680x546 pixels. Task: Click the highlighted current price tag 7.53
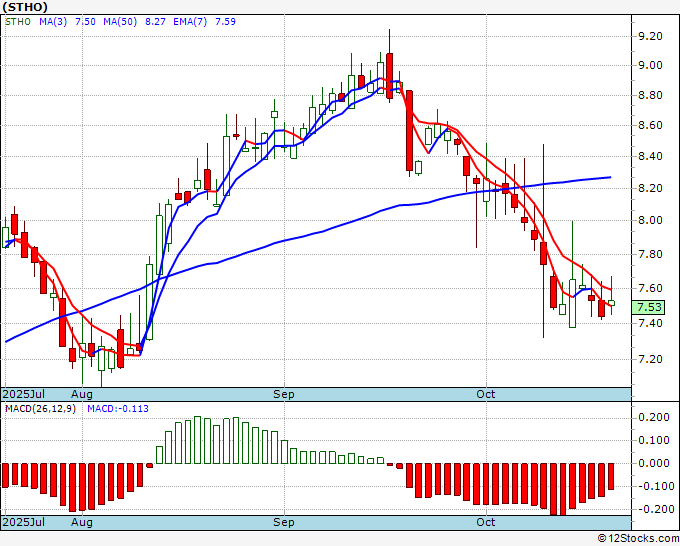click(649, 307)
